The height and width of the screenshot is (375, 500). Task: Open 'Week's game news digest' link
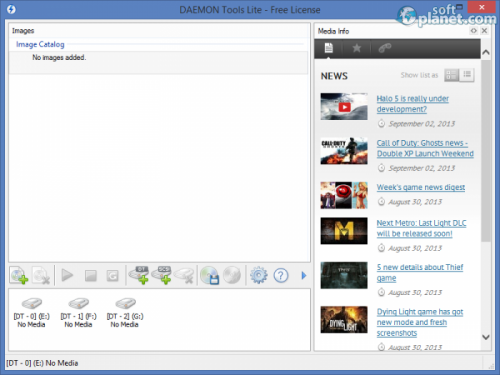(421, 187)
